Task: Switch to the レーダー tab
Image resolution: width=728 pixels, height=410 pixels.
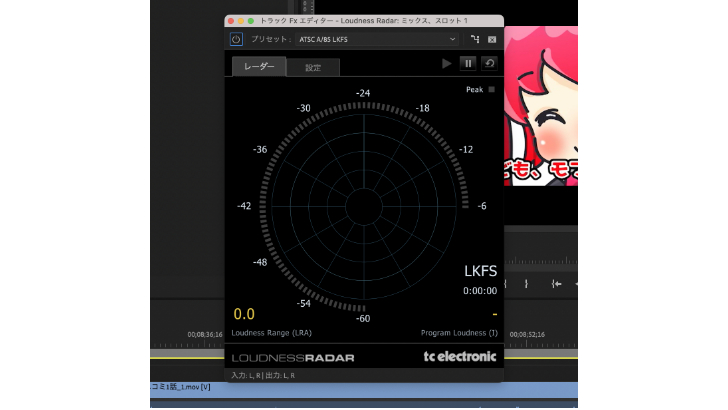Action: pyautogui.click(x=259, y=67)
